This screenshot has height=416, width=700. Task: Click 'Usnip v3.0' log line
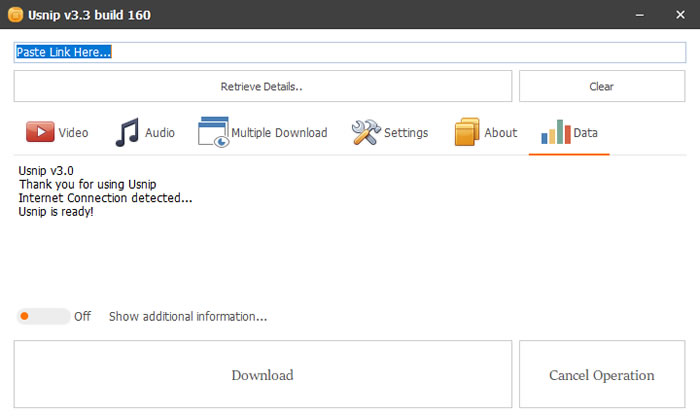(46, 171)
